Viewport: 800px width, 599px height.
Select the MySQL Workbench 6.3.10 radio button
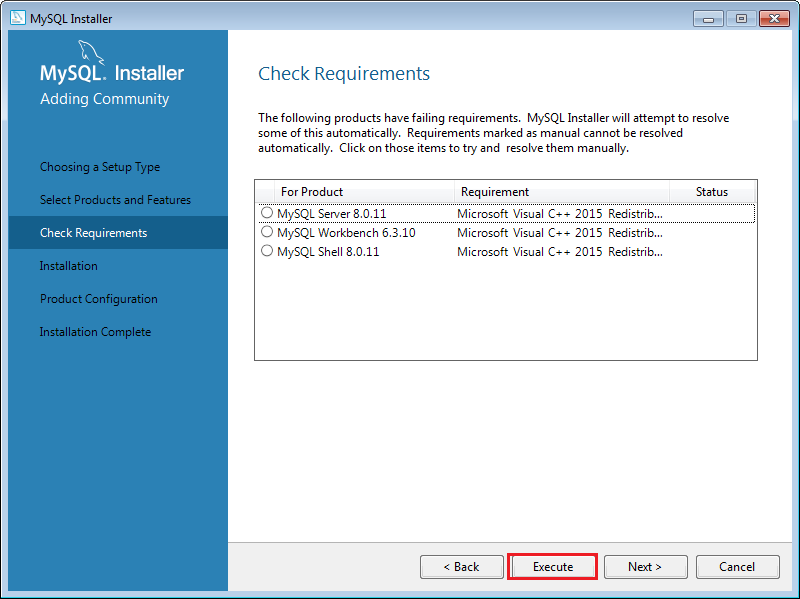(x=267, y=232)
